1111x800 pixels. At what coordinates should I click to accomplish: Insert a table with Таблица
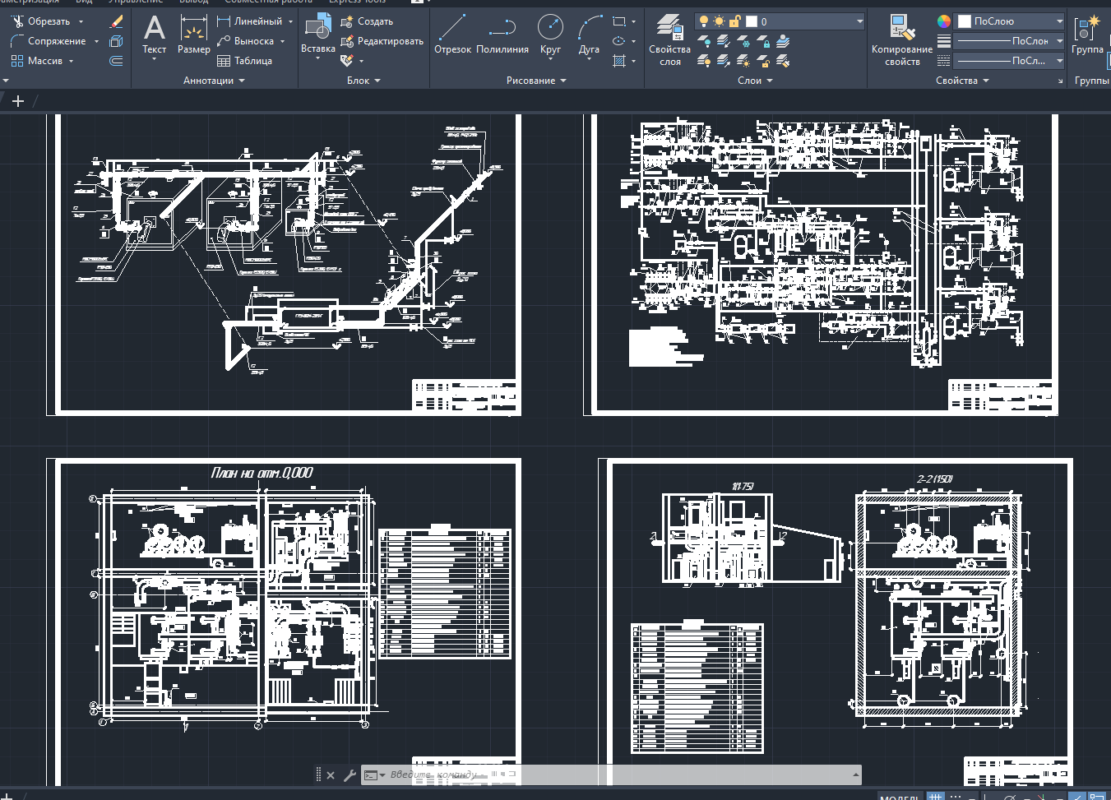(x=244, y=61)
